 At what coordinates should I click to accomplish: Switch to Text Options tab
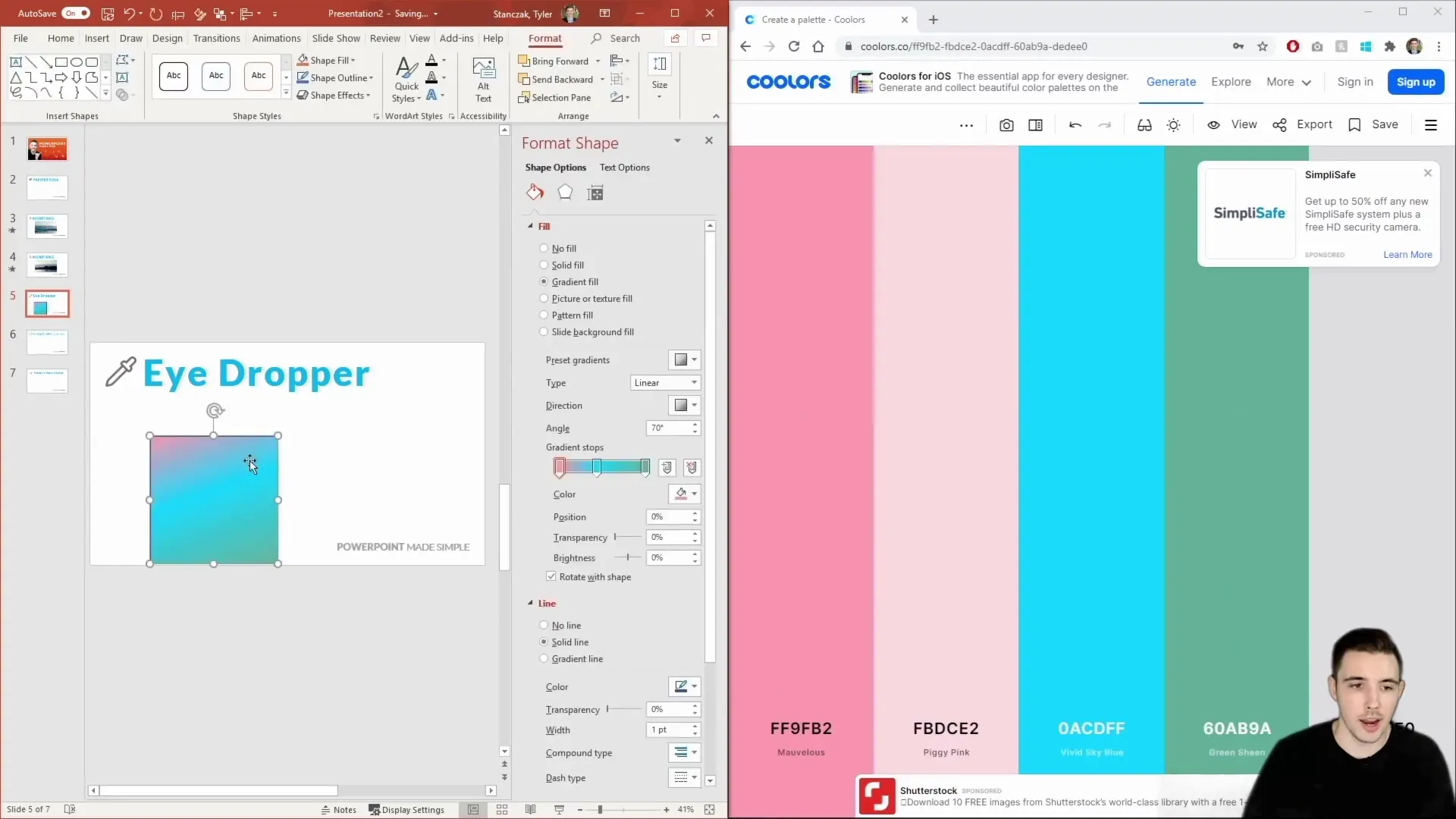click(624, 168)
